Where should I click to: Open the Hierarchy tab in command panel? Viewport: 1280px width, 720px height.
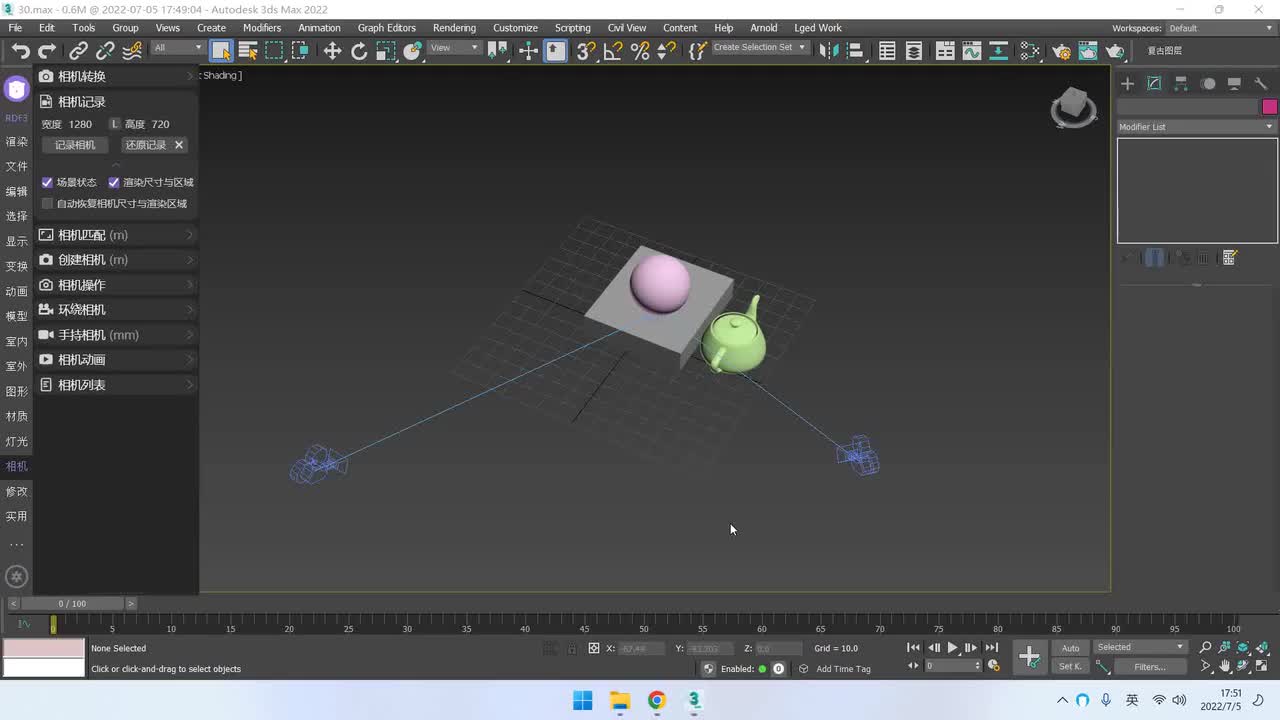[x=1181, y=84]
